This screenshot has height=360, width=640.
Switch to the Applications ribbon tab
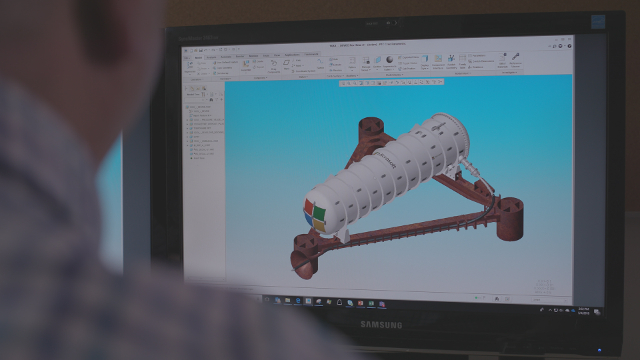point(292,55)
